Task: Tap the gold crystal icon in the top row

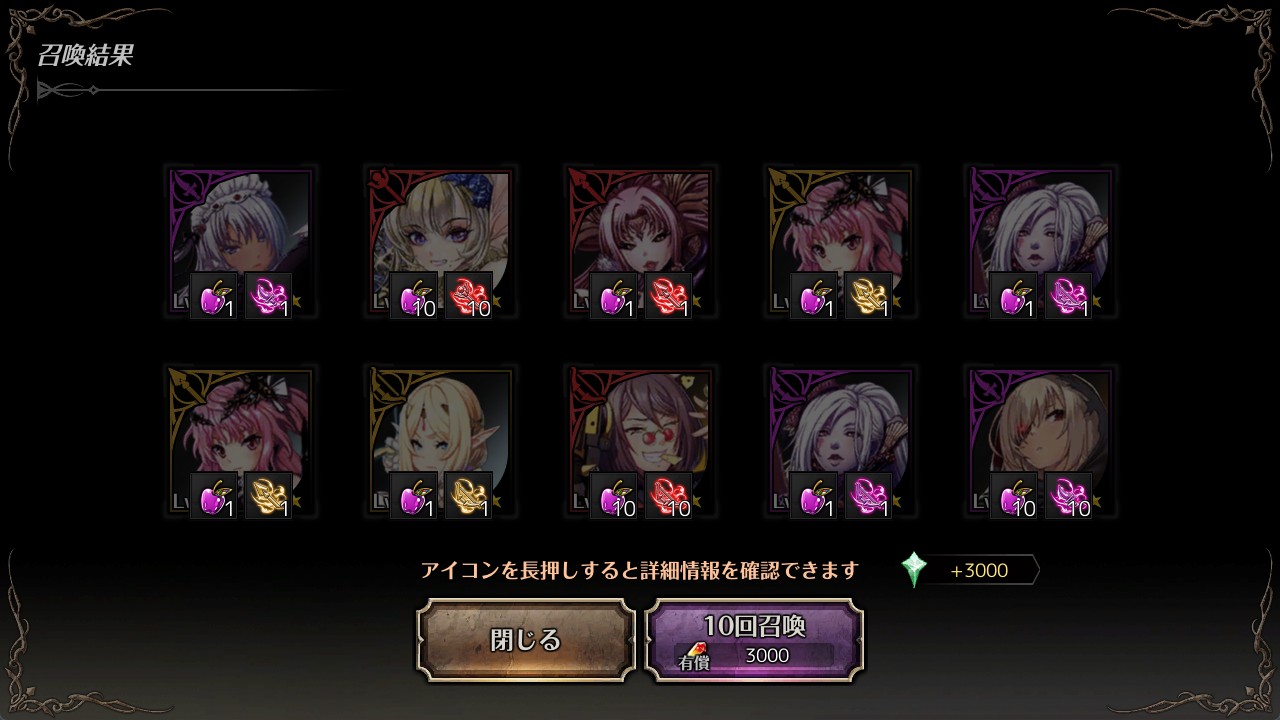Action: coord(868,296)
